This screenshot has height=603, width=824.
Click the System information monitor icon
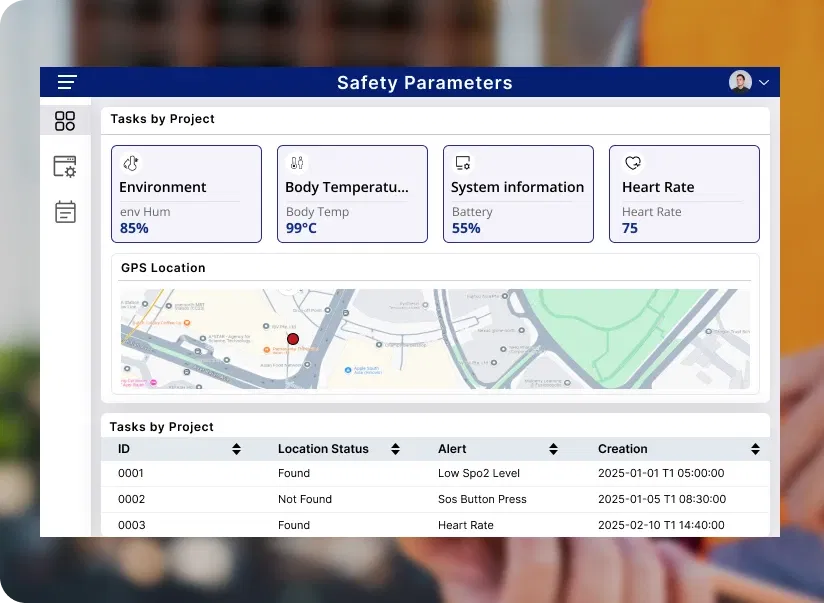[462, 163]
